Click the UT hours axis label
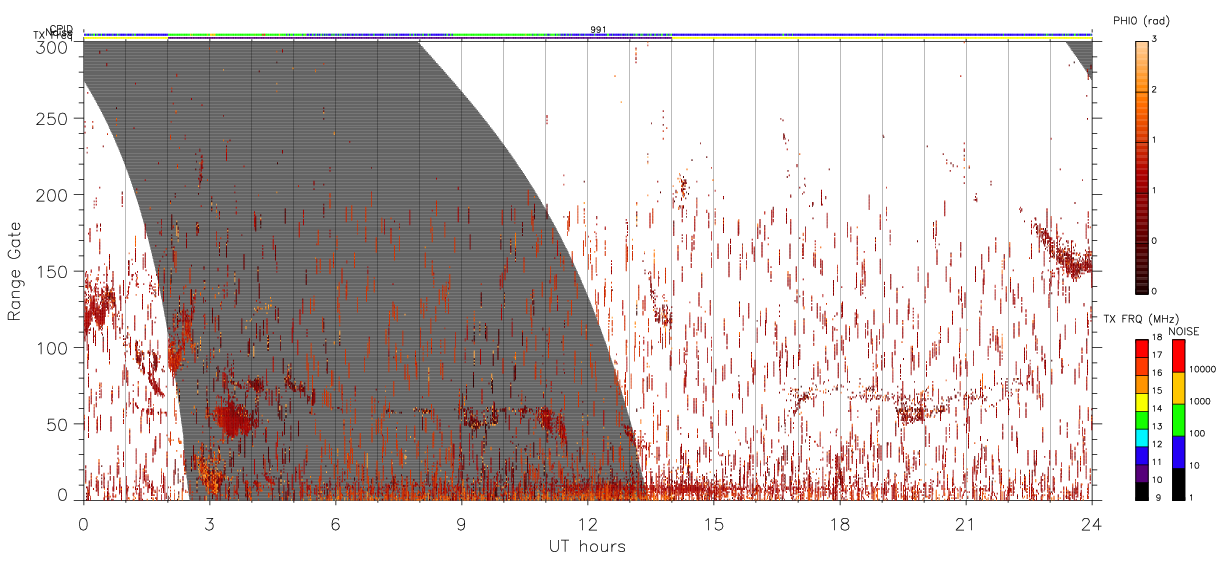 tap(587, 547)
